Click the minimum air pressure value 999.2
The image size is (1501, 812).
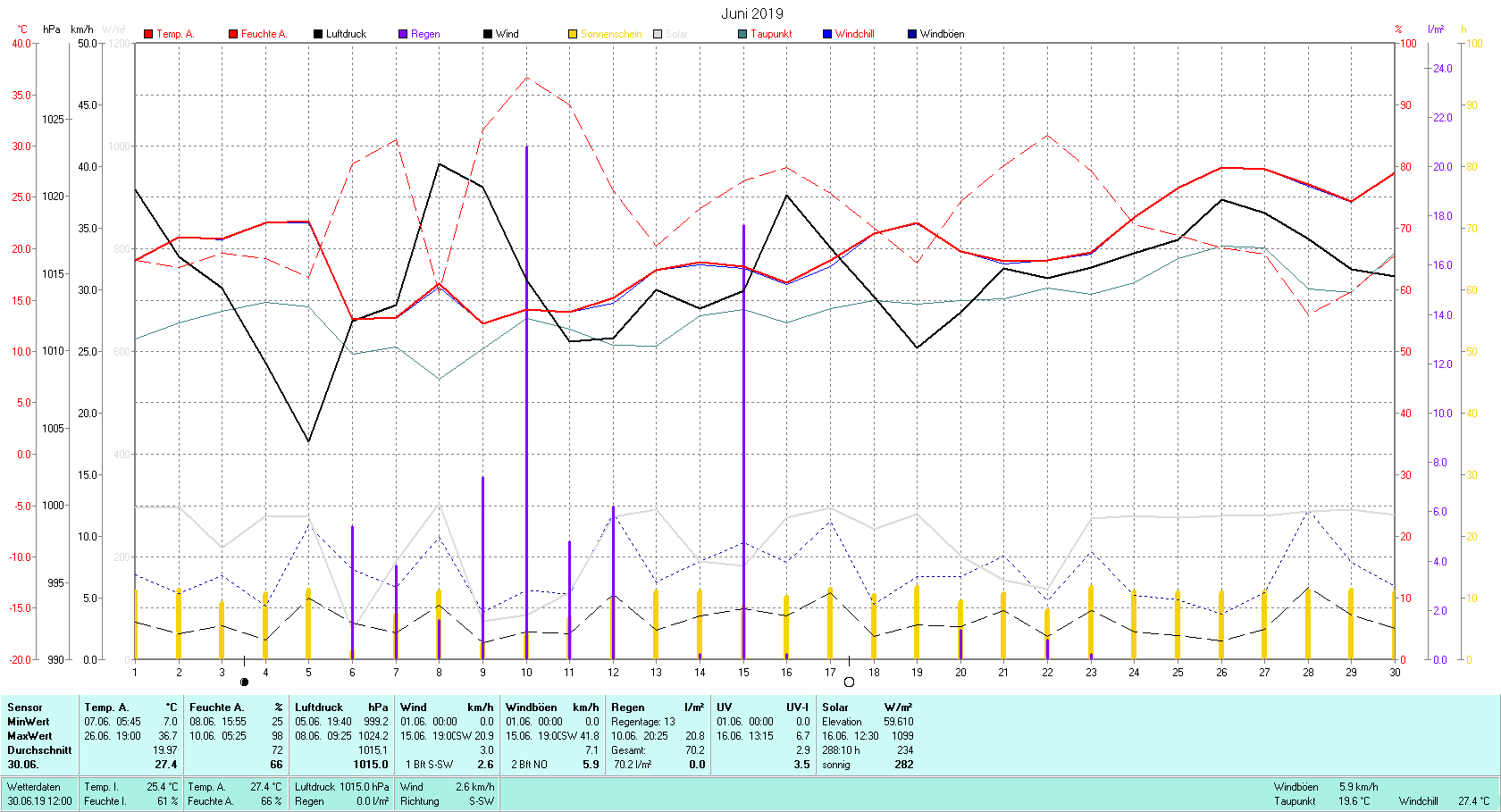[375, 722]
